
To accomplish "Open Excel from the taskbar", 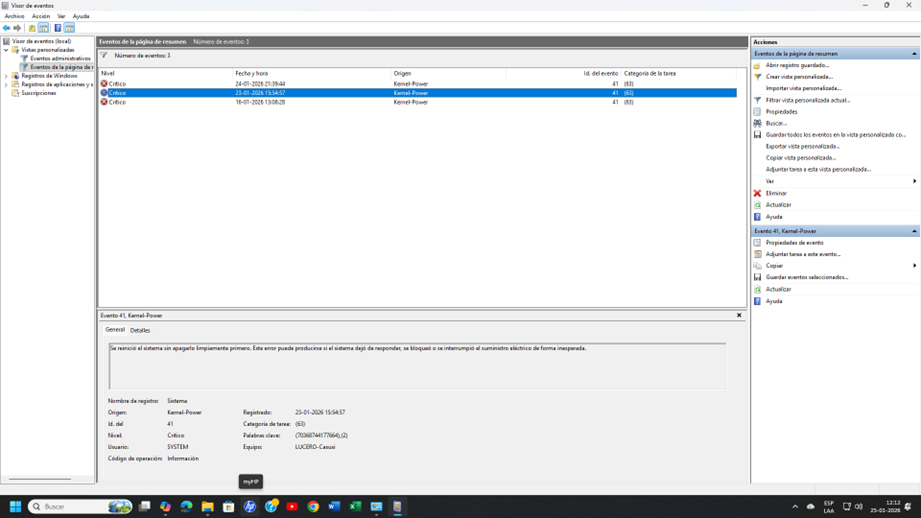I will point(355,506).
